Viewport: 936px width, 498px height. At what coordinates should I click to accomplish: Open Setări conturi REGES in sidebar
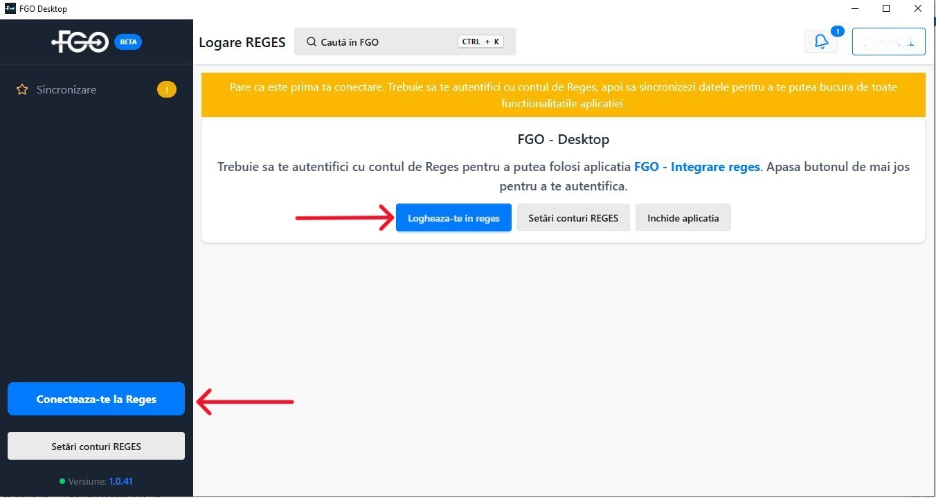point(96,446)
